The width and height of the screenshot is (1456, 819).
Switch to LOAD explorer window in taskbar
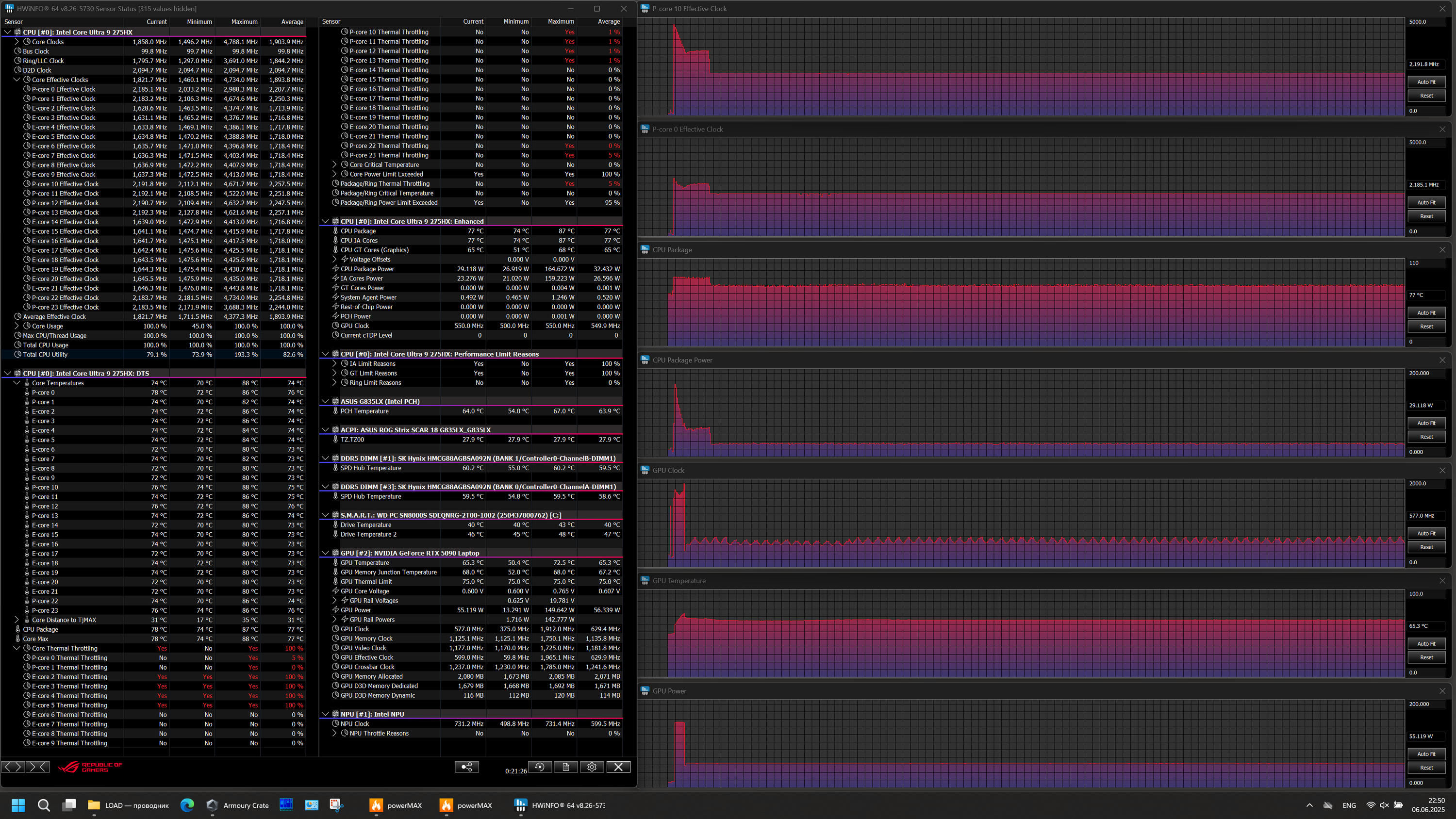pyautogui.click(x=128, y=805)
